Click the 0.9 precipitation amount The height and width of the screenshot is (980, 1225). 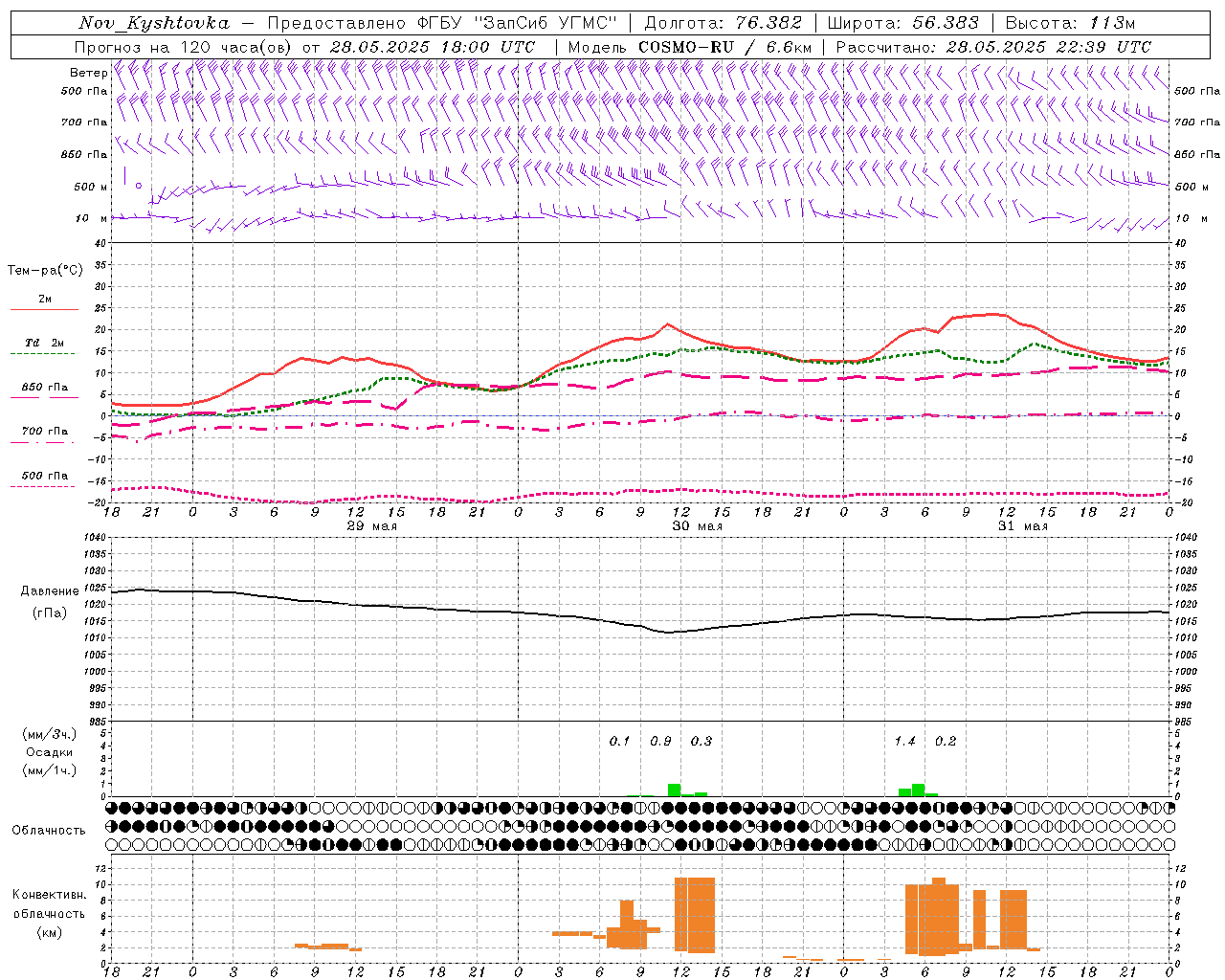[x=660, y=742]
